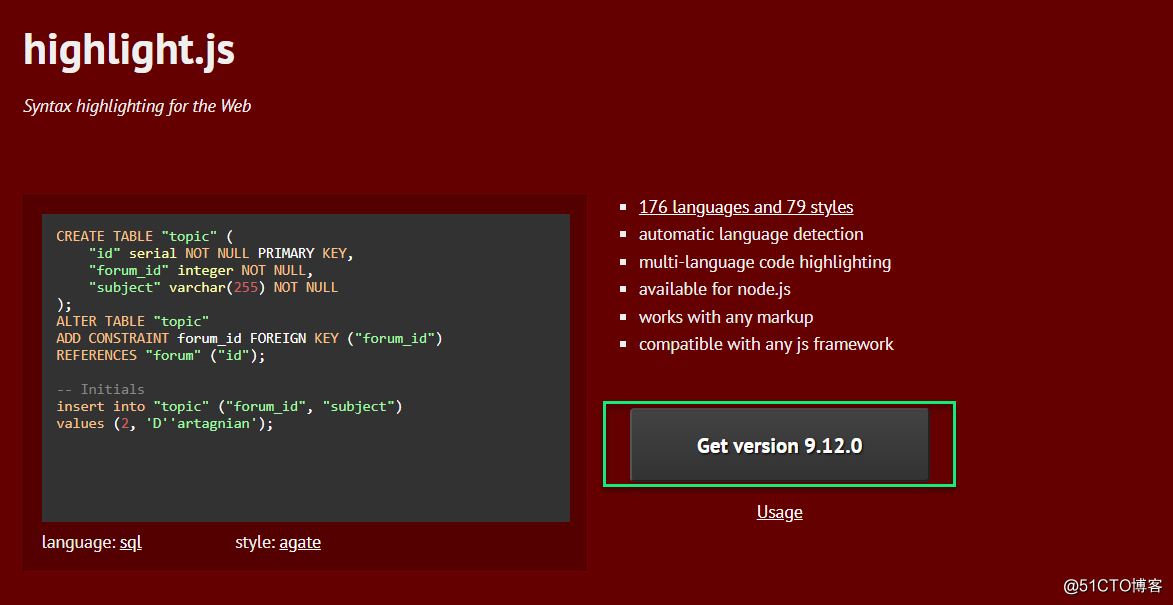The height and width of the screenshot is (605, 1173).
Task: Click the '"forum_id" integer NOT NULL' code line
Action: 200,270
